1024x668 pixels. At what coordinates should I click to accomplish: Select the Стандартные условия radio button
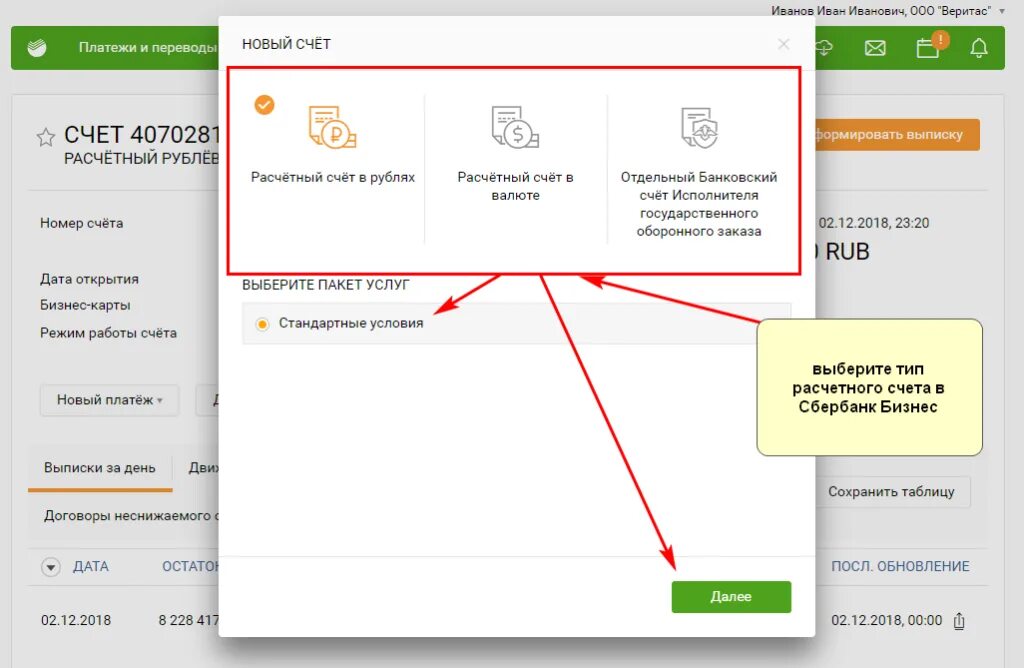[x=262, y=324]
